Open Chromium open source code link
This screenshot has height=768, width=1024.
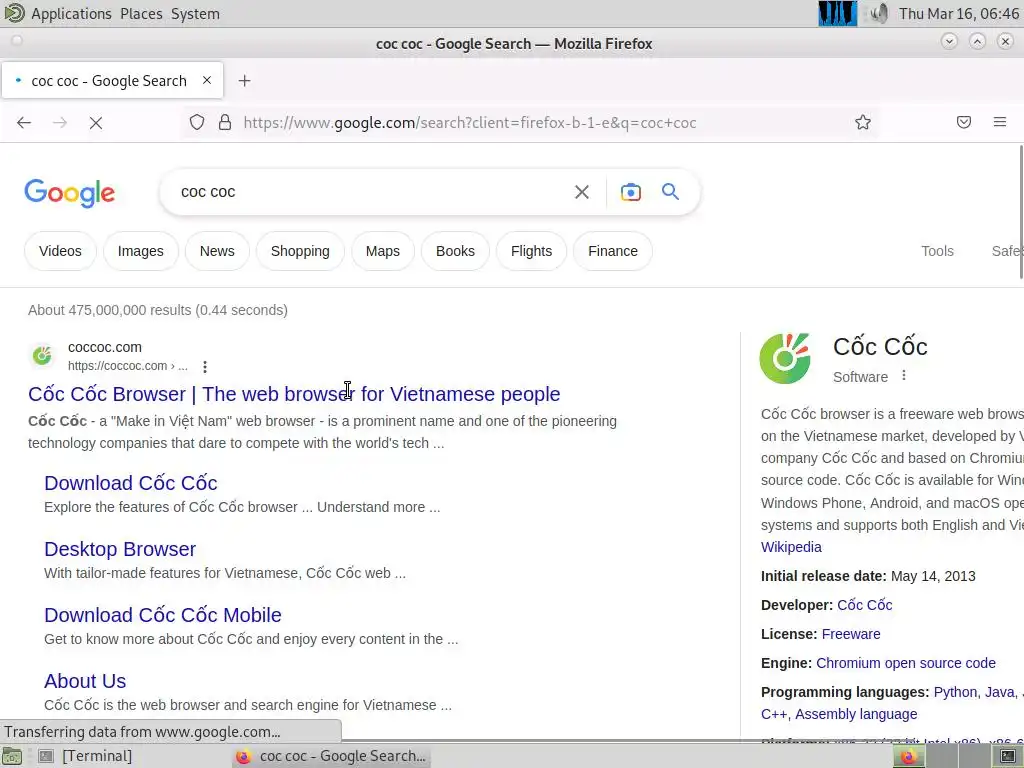pyautogui.click(x=906, y=663)
